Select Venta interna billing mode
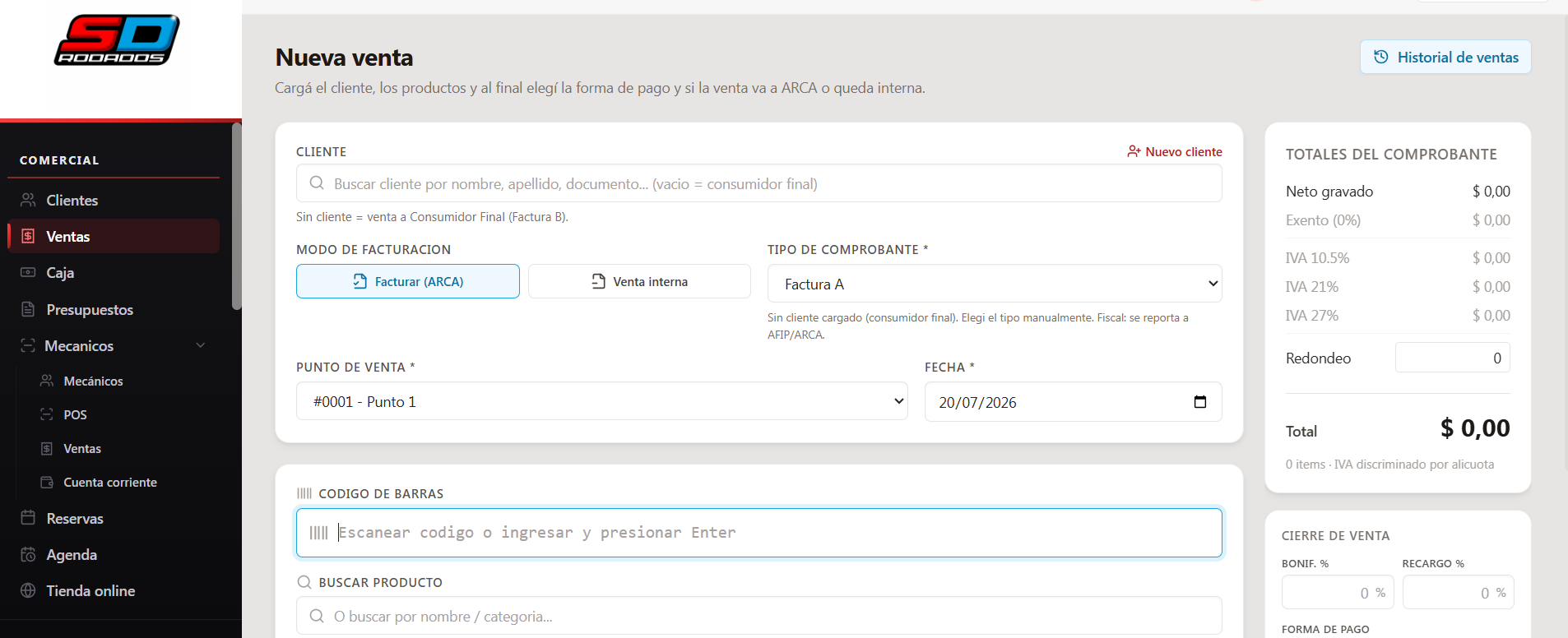Viewport: 1568px width, 638px height. [639, 281]
